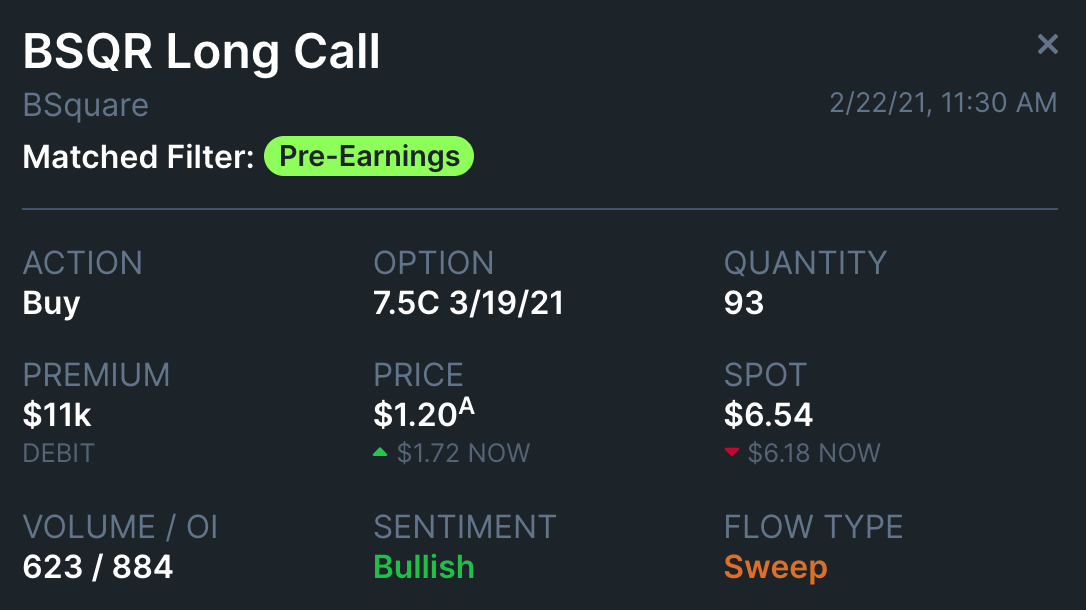Click the $1.72 NOW current price
The width and height of the screenshot is (1086, 610).
click(x=463, y=453)
